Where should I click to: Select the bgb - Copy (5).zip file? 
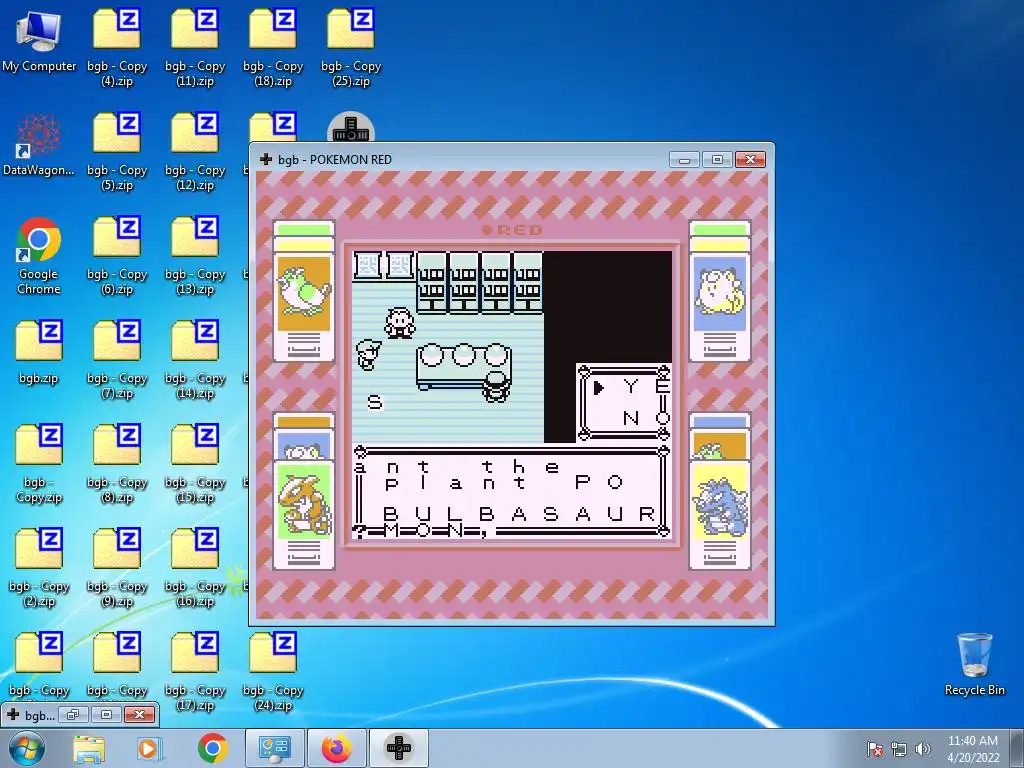point(117,152)
